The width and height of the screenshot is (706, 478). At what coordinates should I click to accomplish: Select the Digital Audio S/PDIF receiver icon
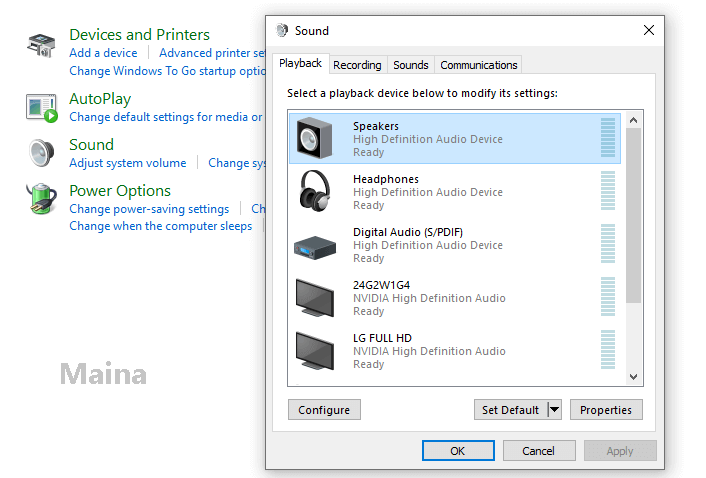pos(315,248)
